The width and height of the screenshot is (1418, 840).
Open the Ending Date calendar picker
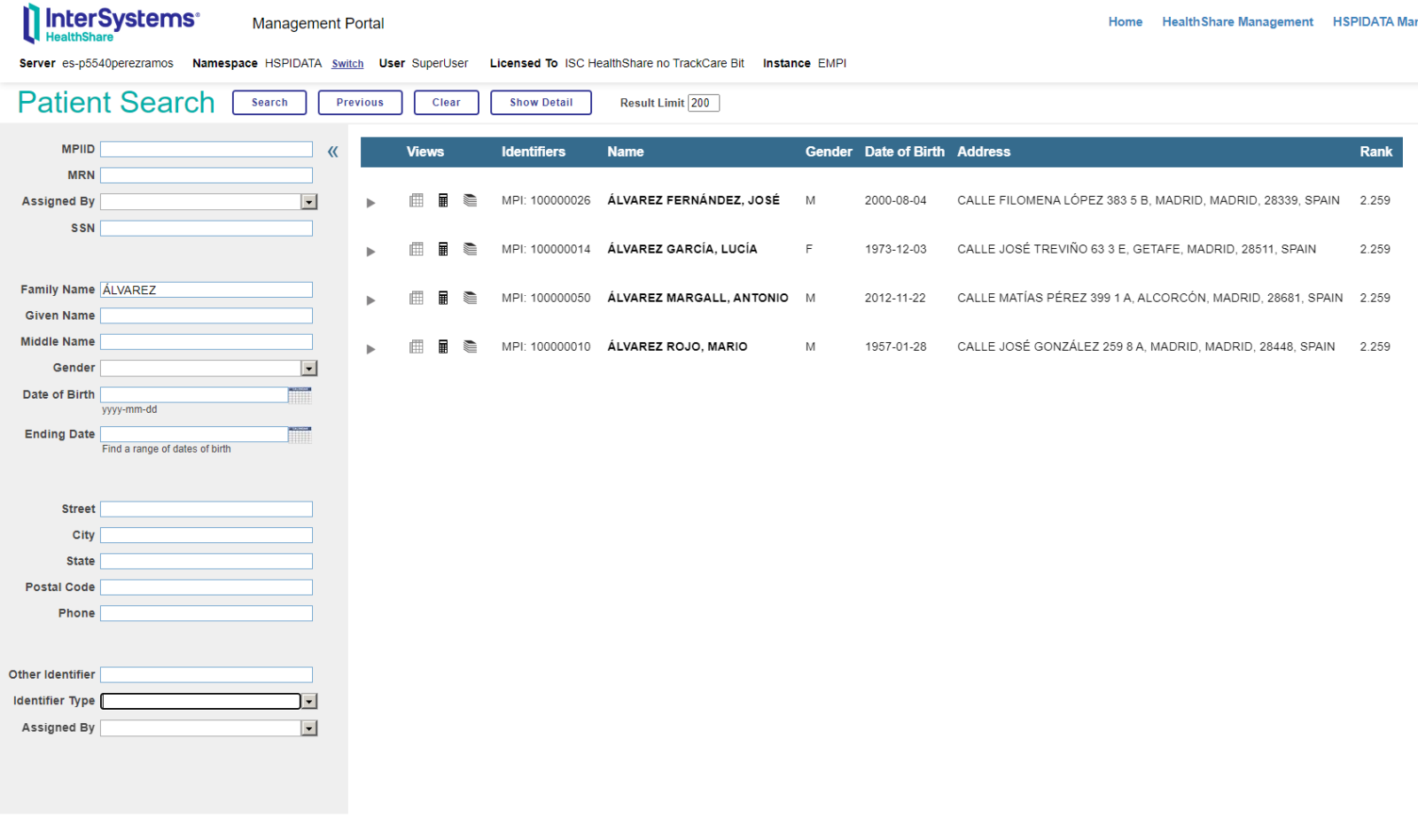pos(300,434)
